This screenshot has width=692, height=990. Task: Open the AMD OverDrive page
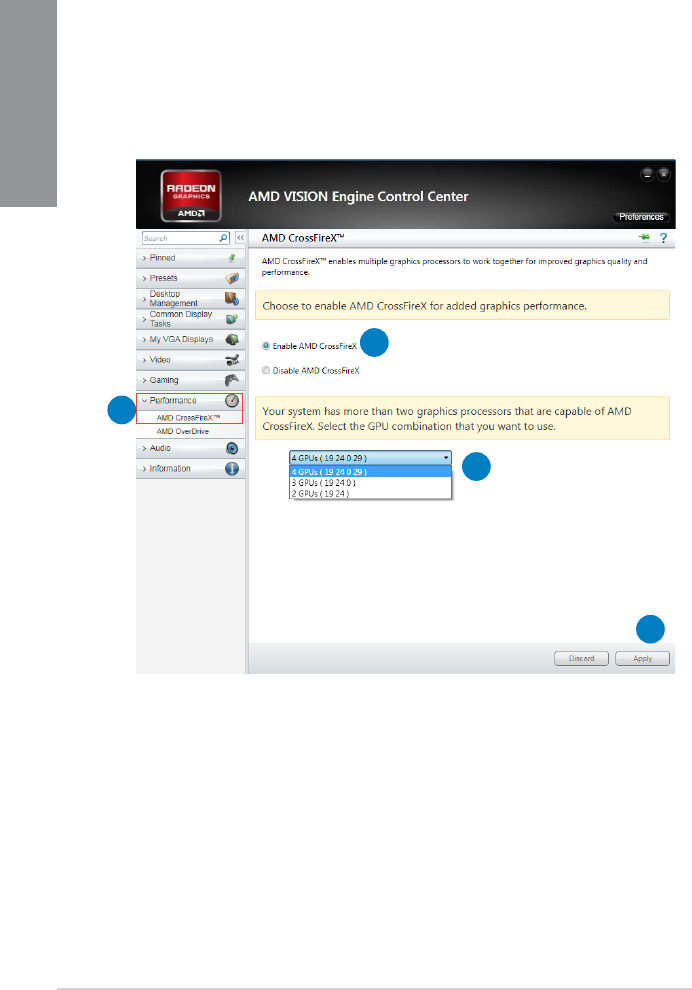coord(182,431)
